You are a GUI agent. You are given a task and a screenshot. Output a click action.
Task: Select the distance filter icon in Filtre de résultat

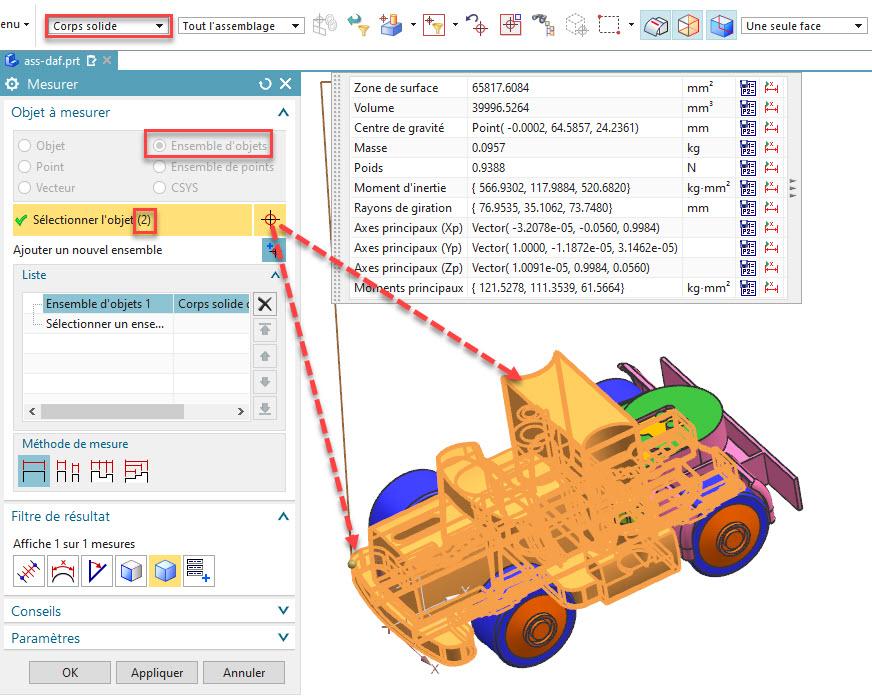pyautogui.click(x=29, y=571)
